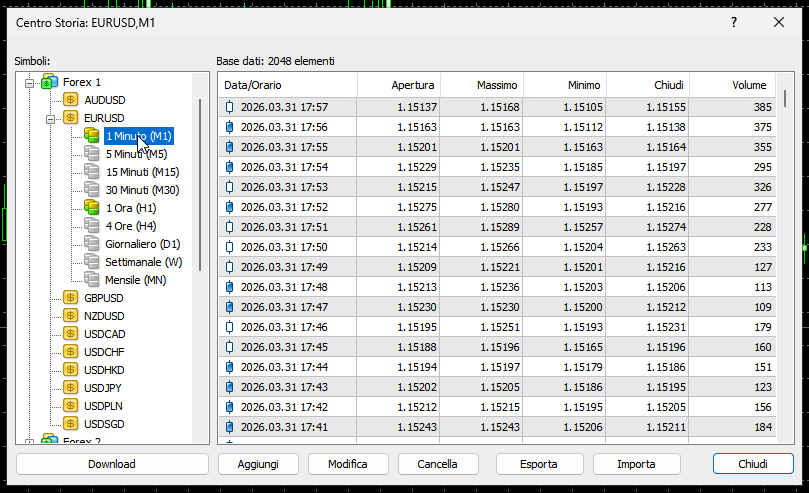Select the USDJPY symbol
809x493 pixels.
pyautogui.click(x=103, y=388)
